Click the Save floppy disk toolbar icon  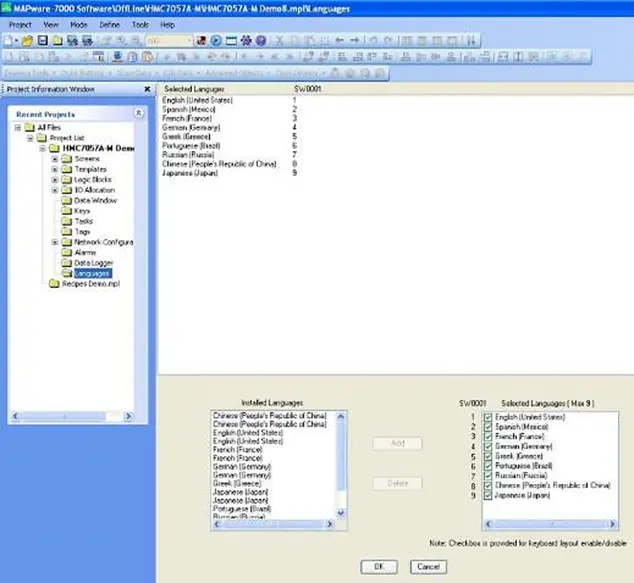click(42, 40)
